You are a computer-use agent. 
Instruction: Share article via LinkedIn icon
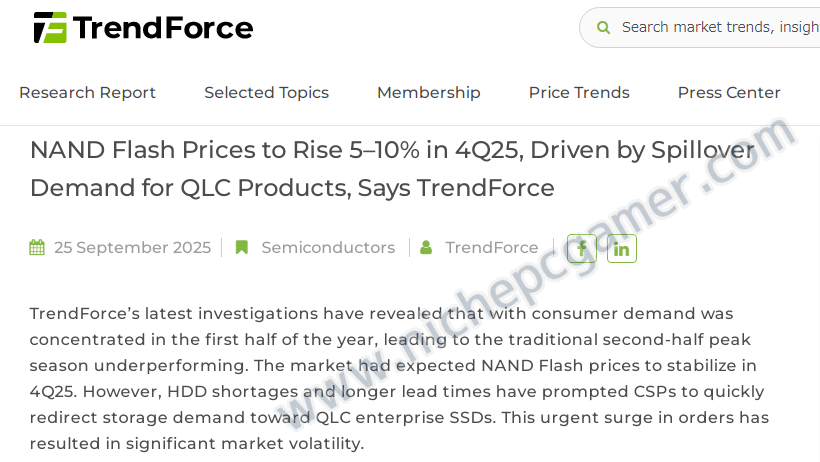coord(621,249)
